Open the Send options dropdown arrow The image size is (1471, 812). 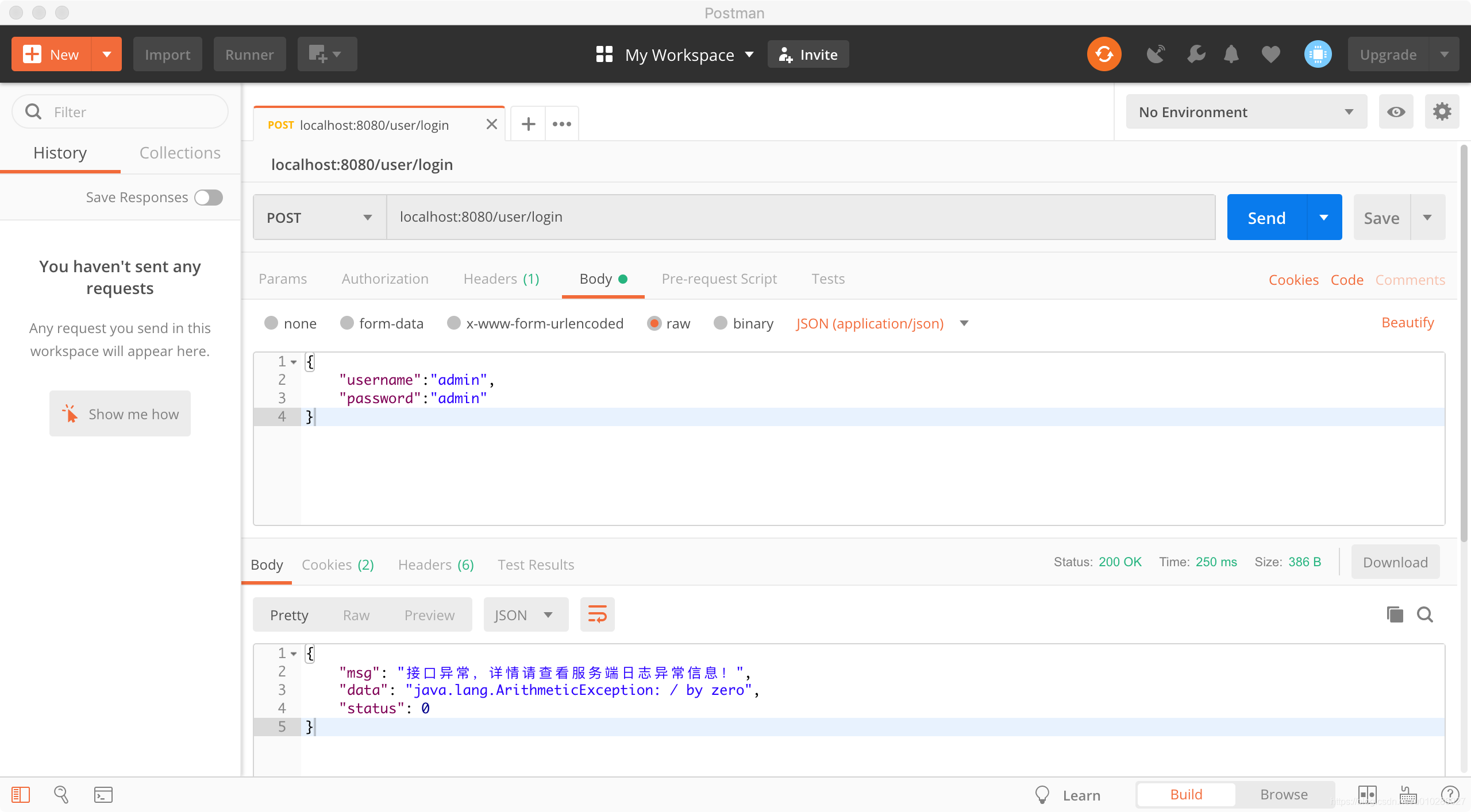tap(1324, 217)
